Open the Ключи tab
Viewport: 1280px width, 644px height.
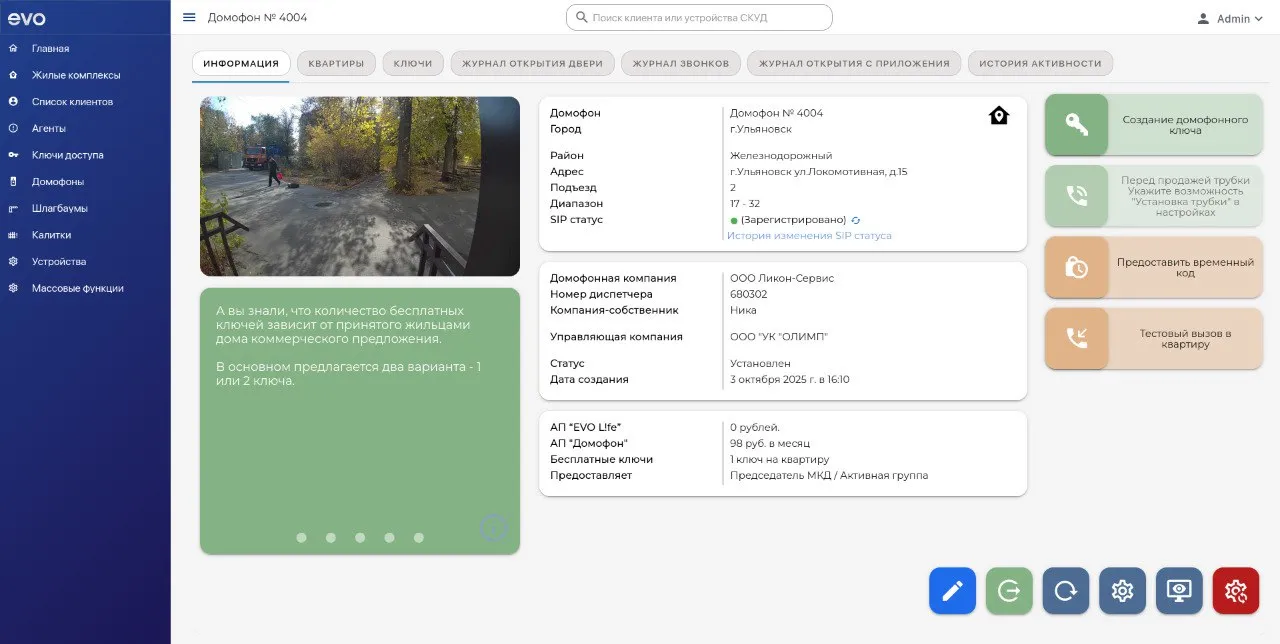pos(413,63)
